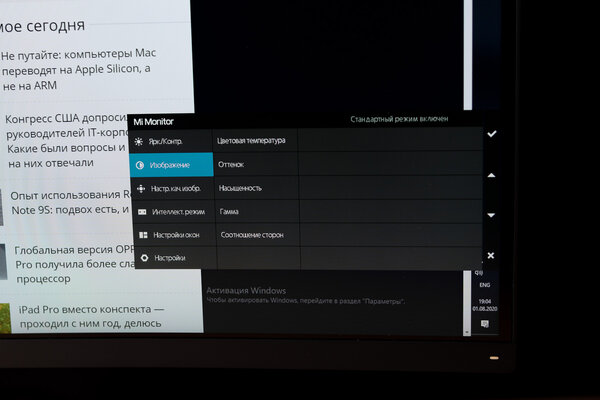Choose the Цветовая температура option
Screen dimensions: 600x400
pos(255,140)
